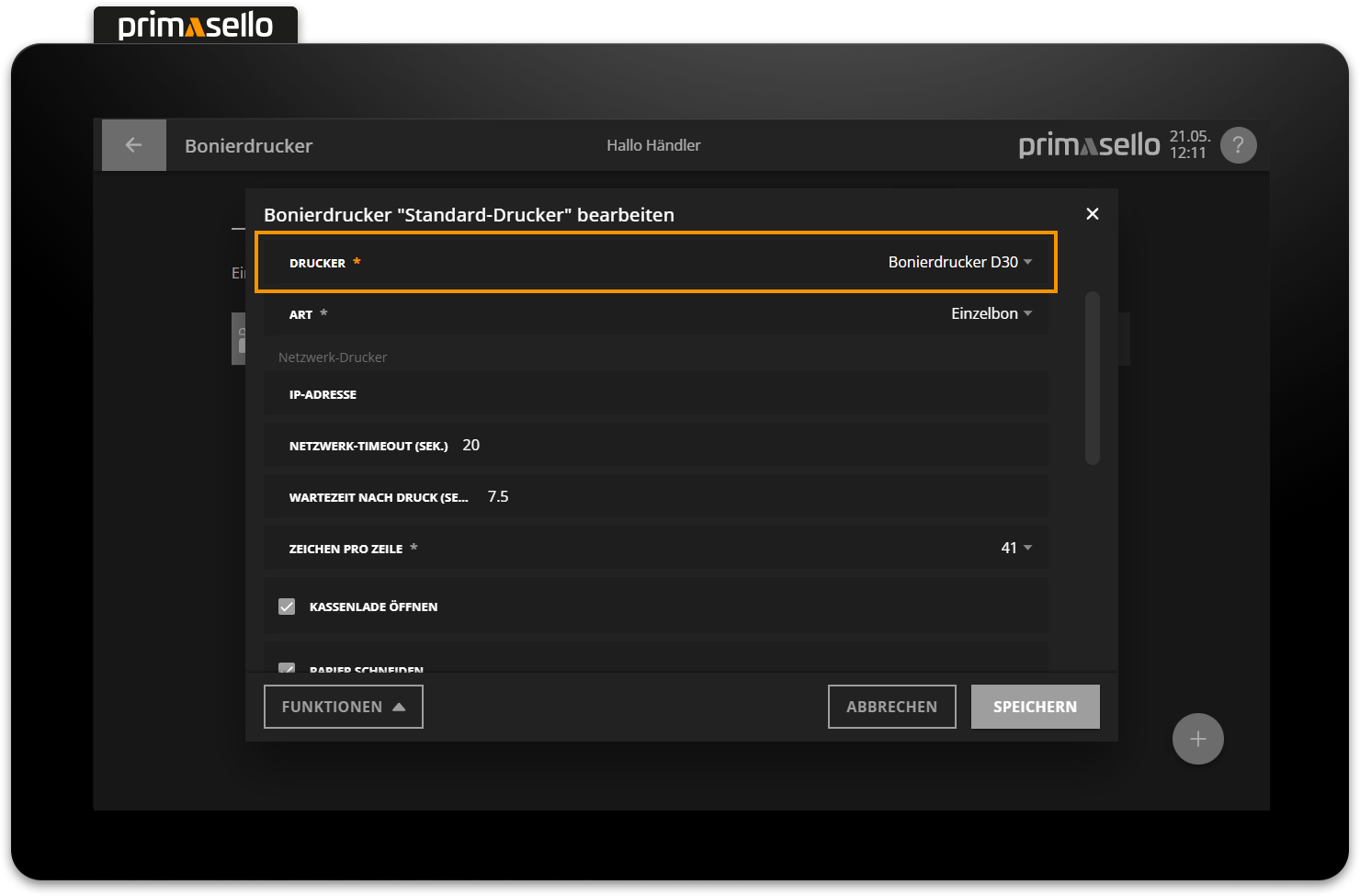Click the Wartezeit nach Druck field 7.5
This screenshot has height=896, width=1360.
point(498,497)
